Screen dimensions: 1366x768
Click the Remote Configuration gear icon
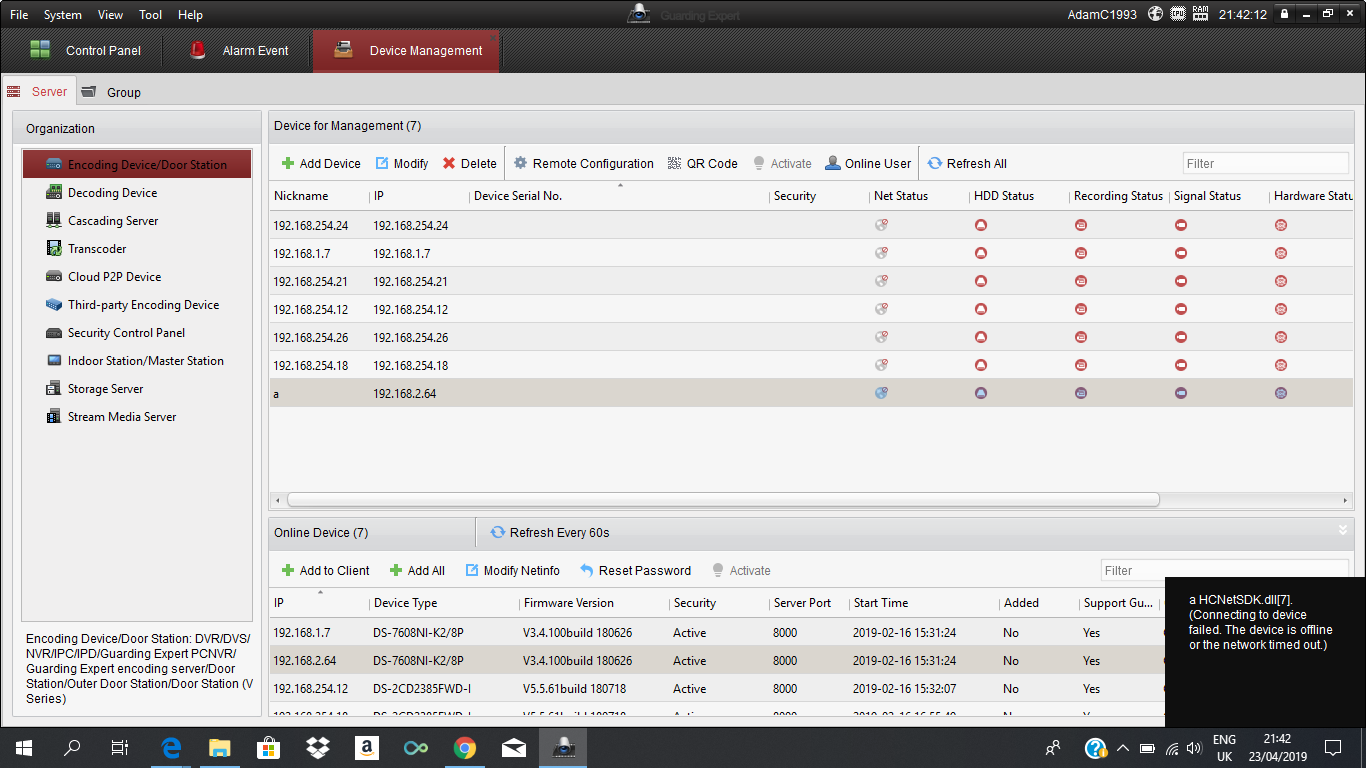click(520, 164)
